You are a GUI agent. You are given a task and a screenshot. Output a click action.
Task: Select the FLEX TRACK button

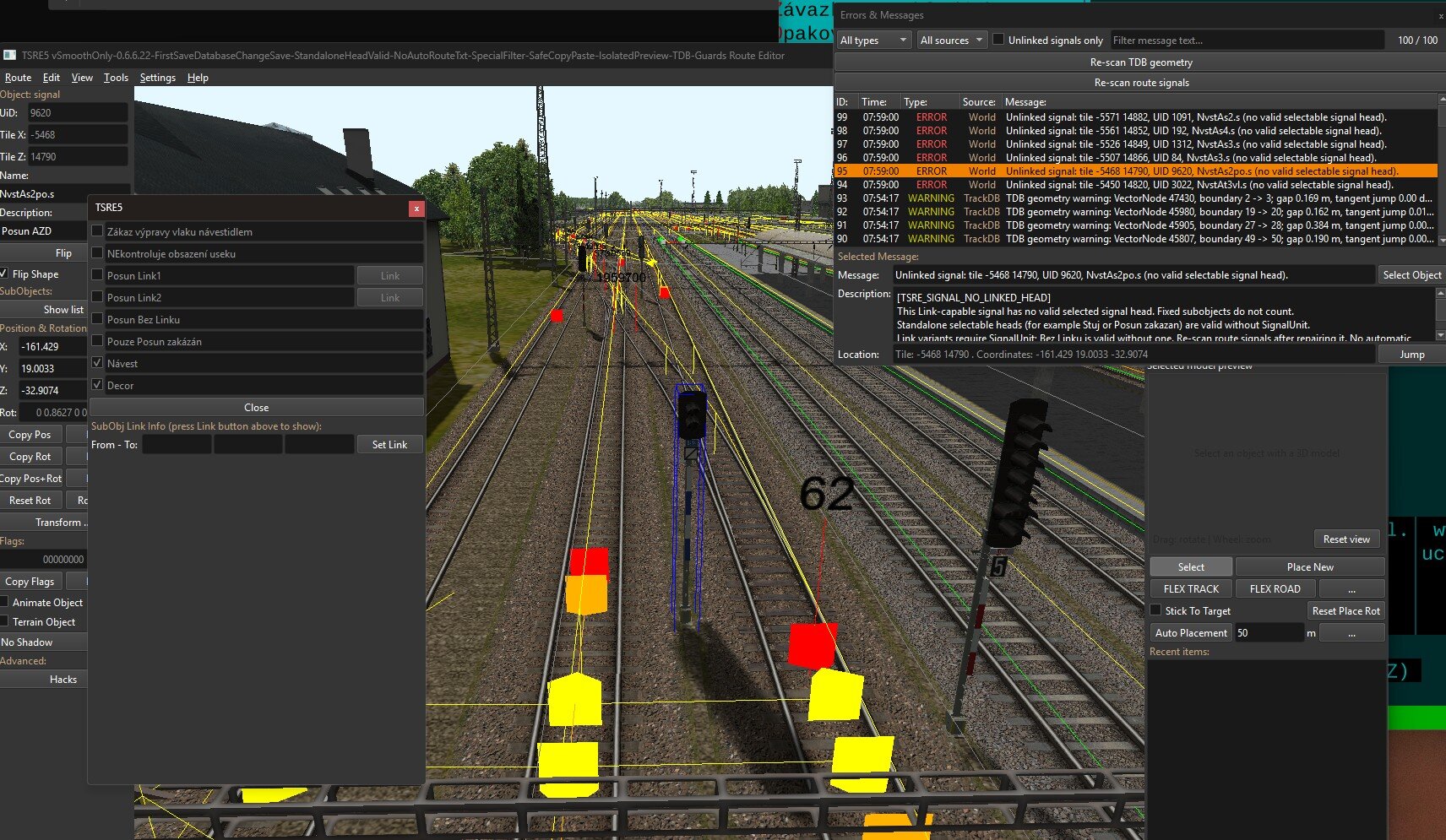(1191, 588)
